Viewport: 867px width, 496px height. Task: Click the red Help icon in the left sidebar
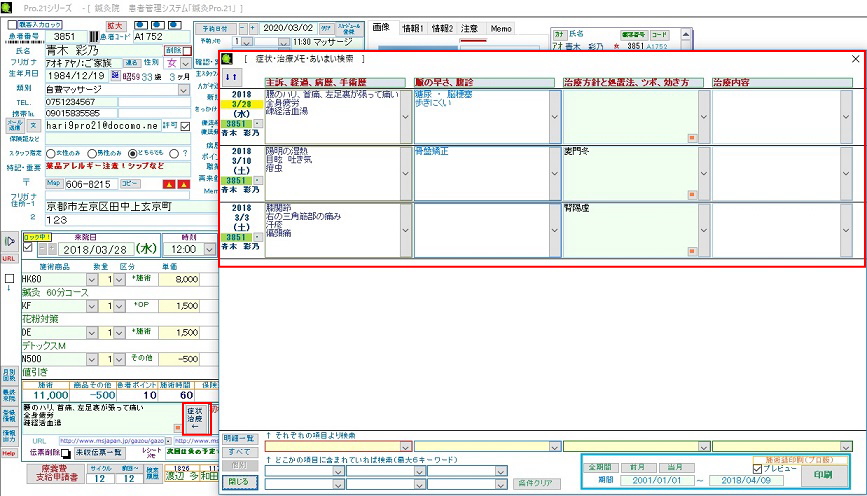[x=9, y=453]
